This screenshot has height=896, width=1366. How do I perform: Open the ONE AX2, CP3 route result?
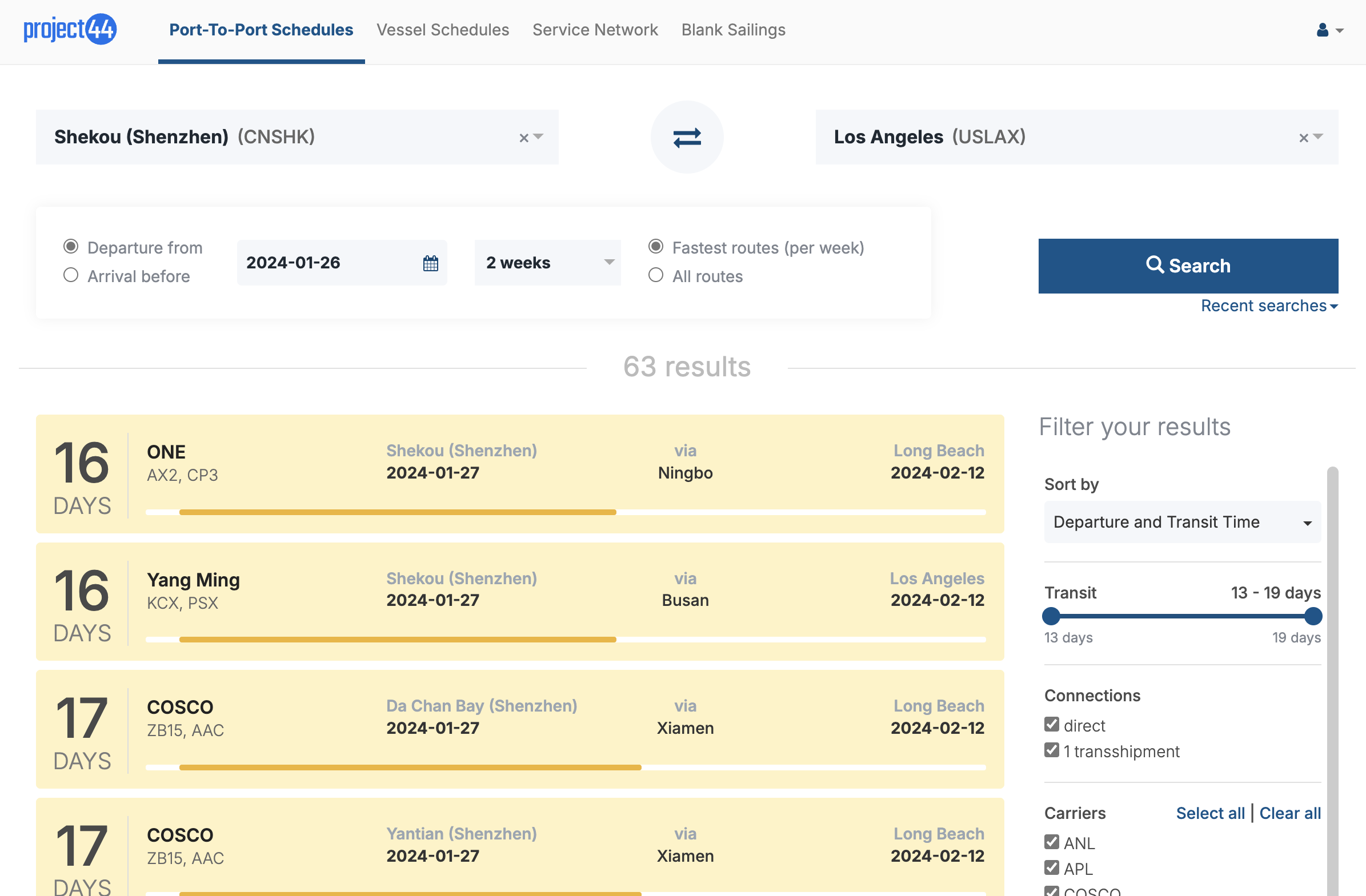click(x=520, y=475)
